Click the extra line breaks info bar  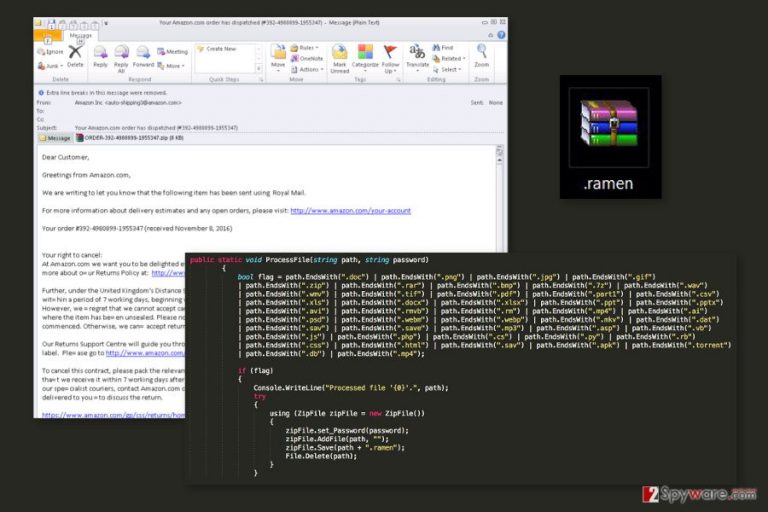point(102,93)
